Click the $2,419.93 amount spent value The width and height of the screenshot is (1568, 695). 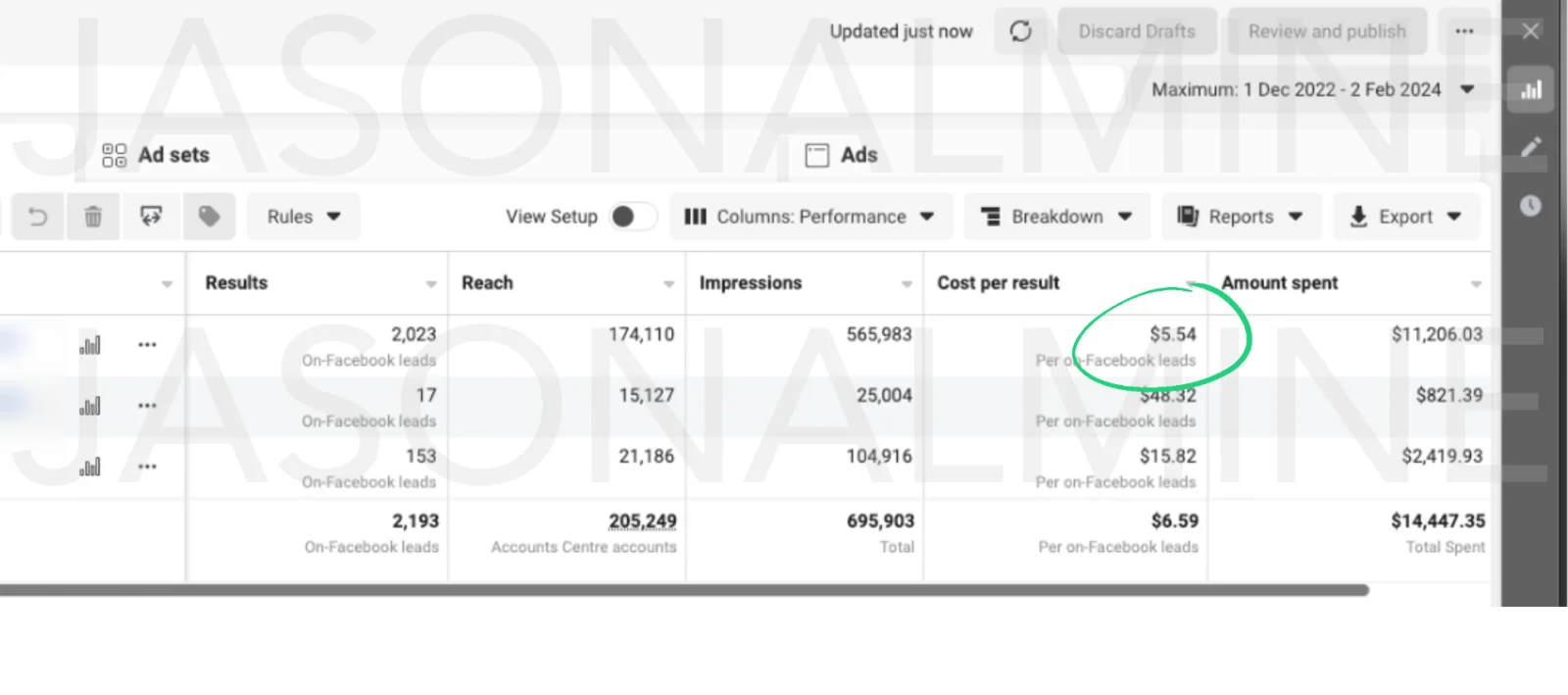[1442, 456]
